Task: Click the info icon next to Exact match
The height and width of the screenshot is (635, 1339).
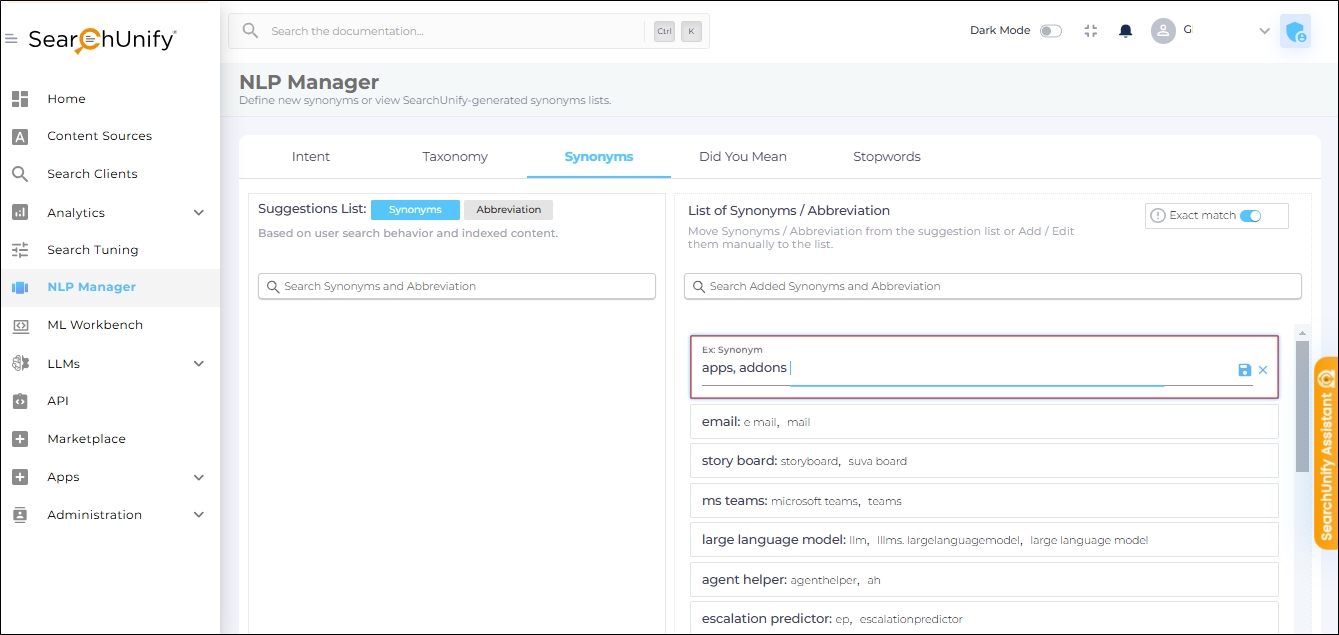Action: [x=1158, y=216]
